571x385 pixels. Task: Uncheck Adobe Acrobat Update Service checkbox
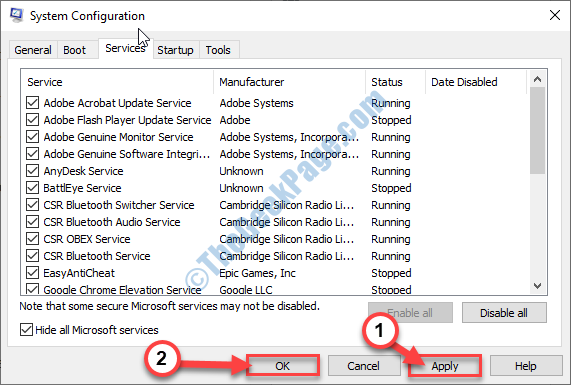[x=32, y=103]
